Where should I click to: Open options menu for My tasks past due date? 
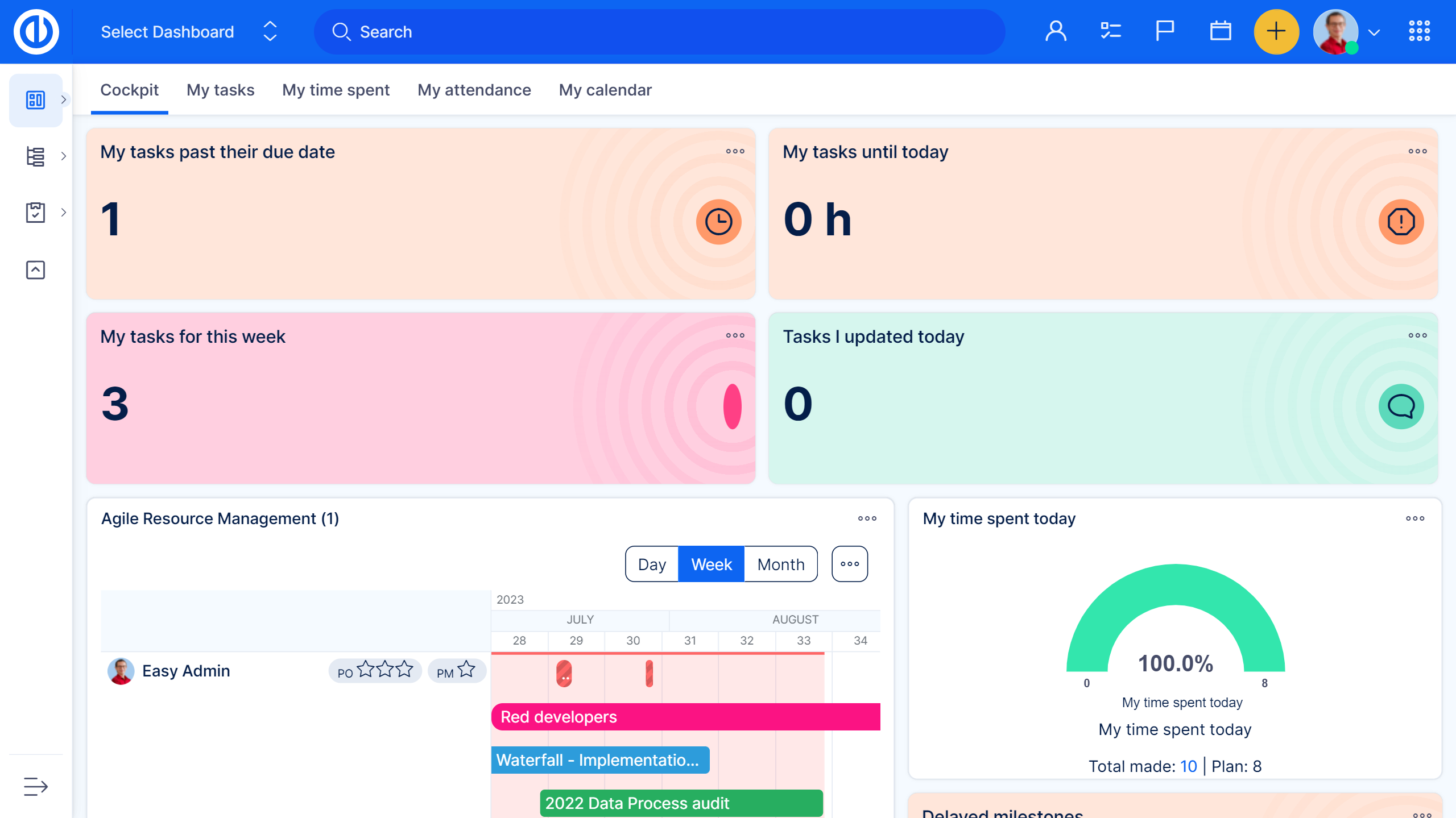pos(735,151)
